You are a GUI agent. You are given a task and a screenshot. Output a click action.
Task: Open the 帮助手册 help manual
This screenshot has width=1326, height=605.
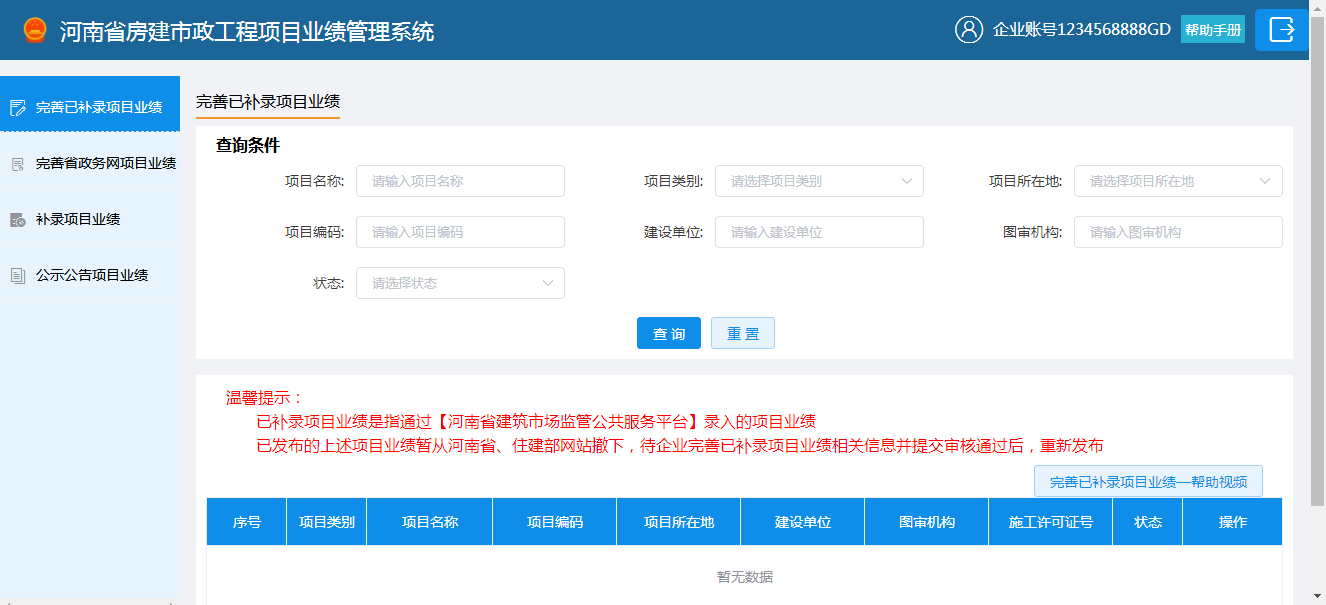click(1212, 30)
